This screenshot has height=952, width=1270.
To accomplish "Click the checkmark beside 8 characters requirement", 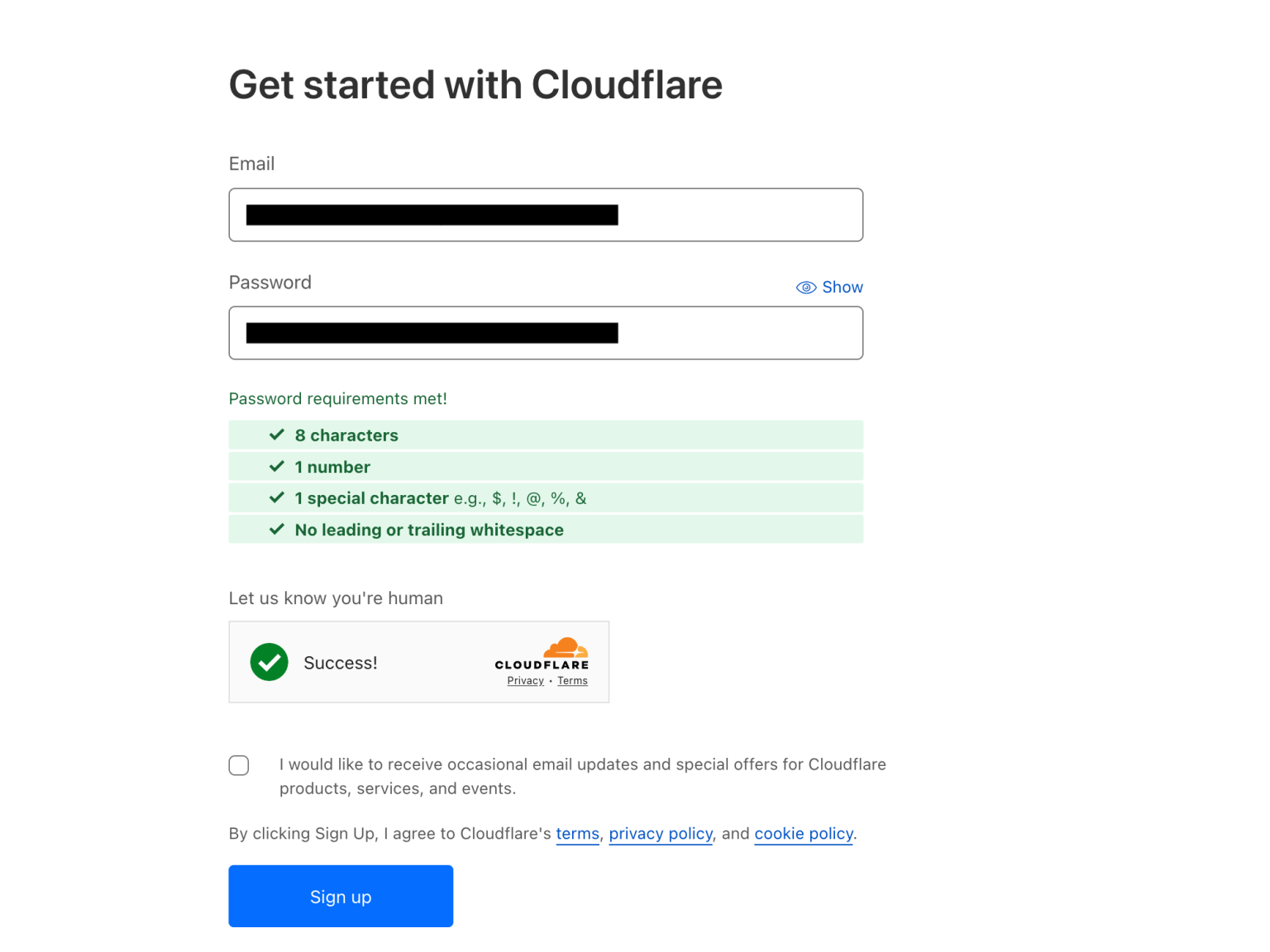I will tap(276, 434).
